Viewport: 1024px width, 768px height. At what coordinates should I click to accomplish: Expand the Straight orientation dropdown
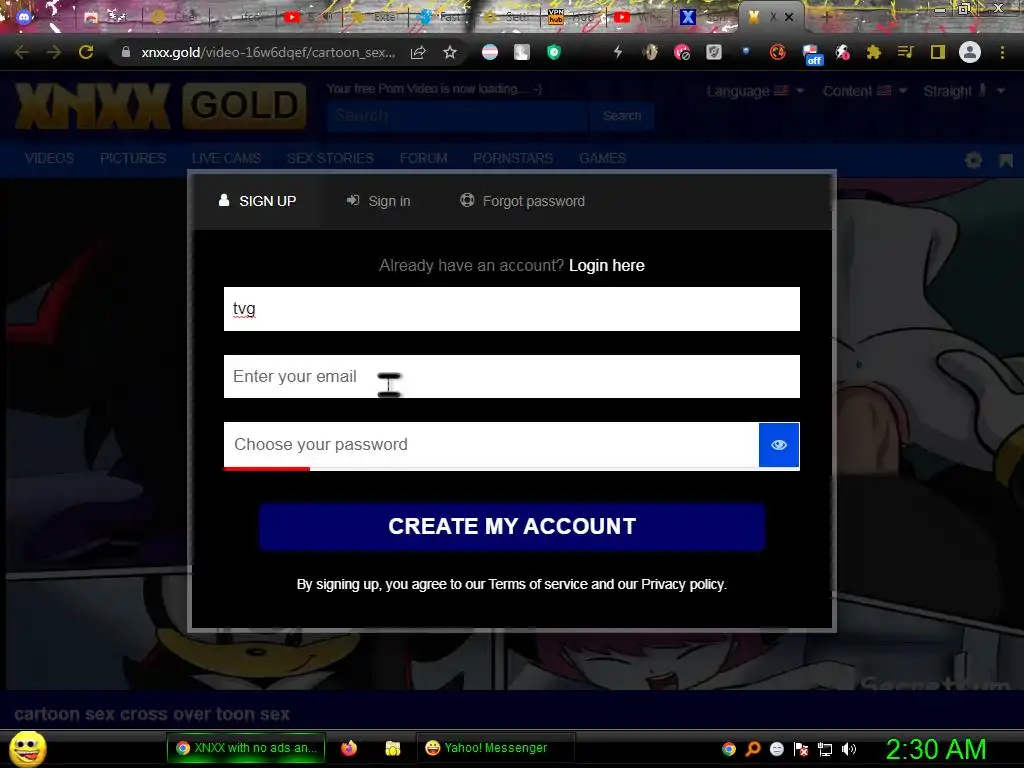pos(964,91)
